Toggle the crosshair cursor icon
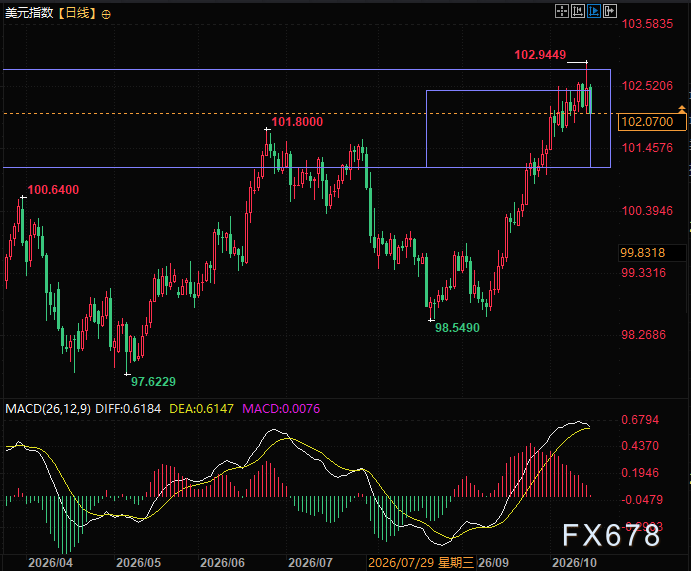This screenshot has width=691, height=571. [x=561, y=11]
